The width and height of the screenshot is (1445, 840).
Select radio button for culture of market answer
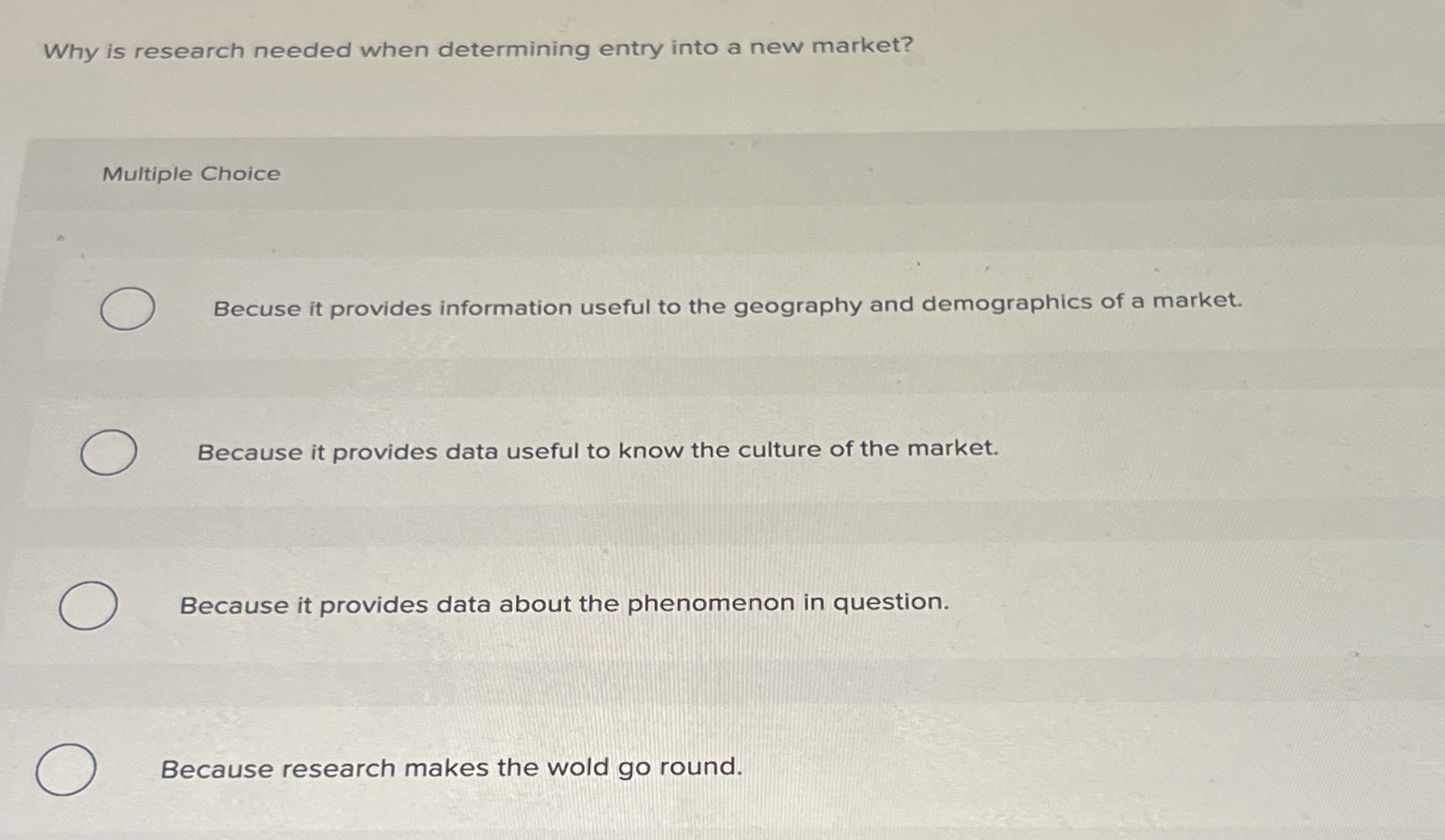[x=108, y=453]
